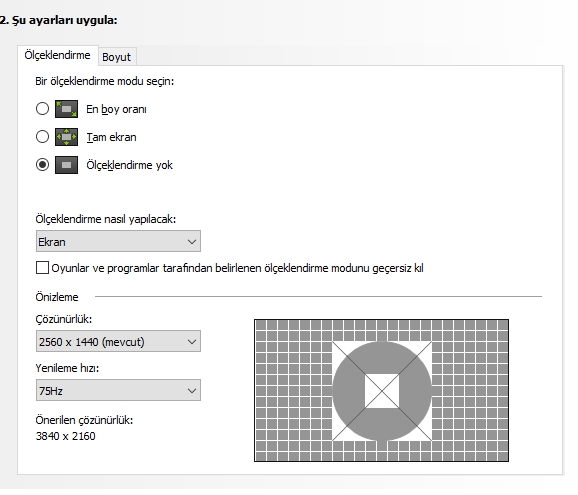Select the Ölçeklendirme yok radio button
The width and height of the screenshot is (578, 495).
pos(42,165)
